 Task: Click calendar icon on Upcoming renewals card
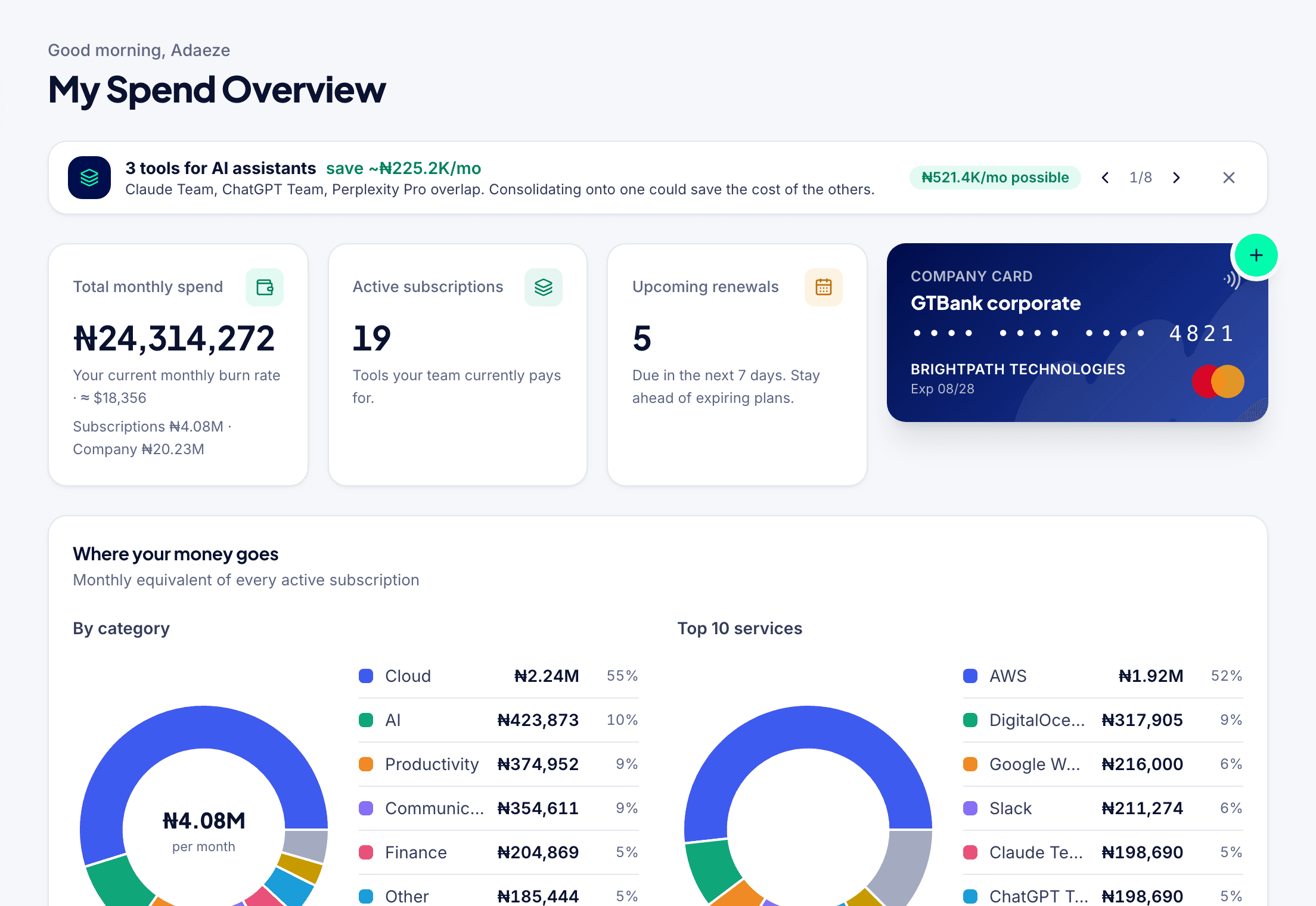pos(824,287)
